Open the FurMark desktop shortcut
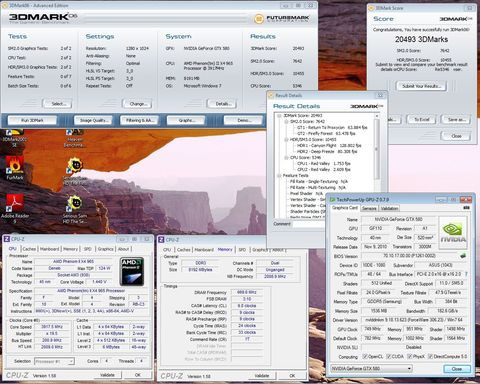This screenshot has height=384, width=480. click(x=15, y=168)
